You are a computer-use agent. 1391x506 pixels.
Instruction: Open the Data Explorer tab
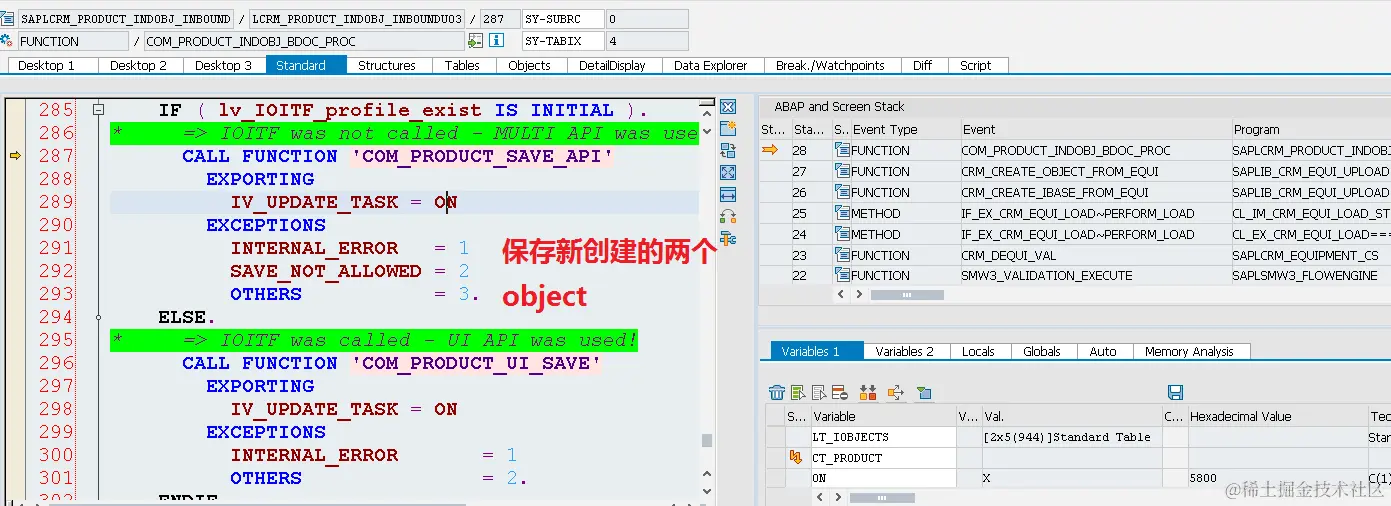pyautogui.click(x=711, y=65)
